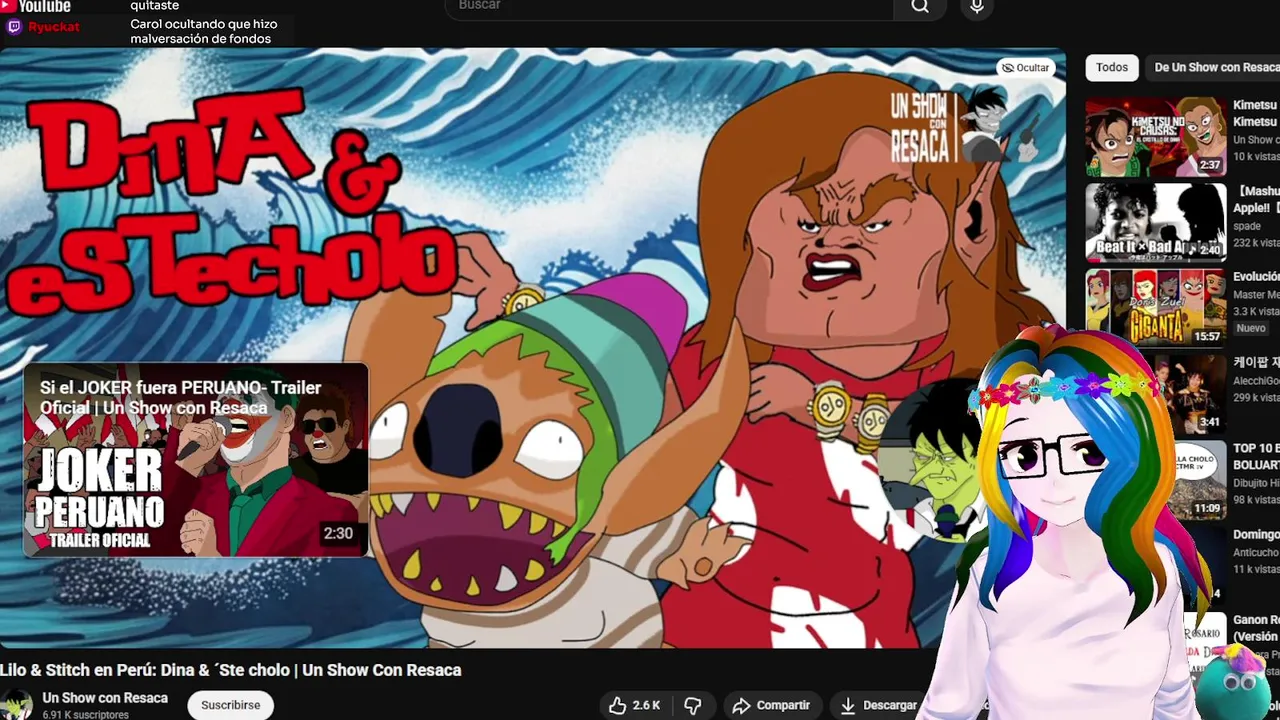1280x720 pixels.
Task: Open the Kimetsu video title
Action: point(1256,113)
